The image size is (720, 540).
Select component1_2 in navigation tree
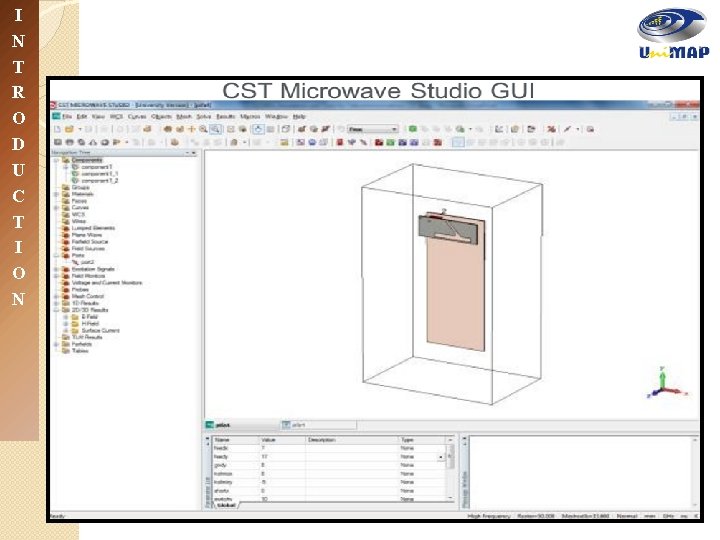click(100, 181)
